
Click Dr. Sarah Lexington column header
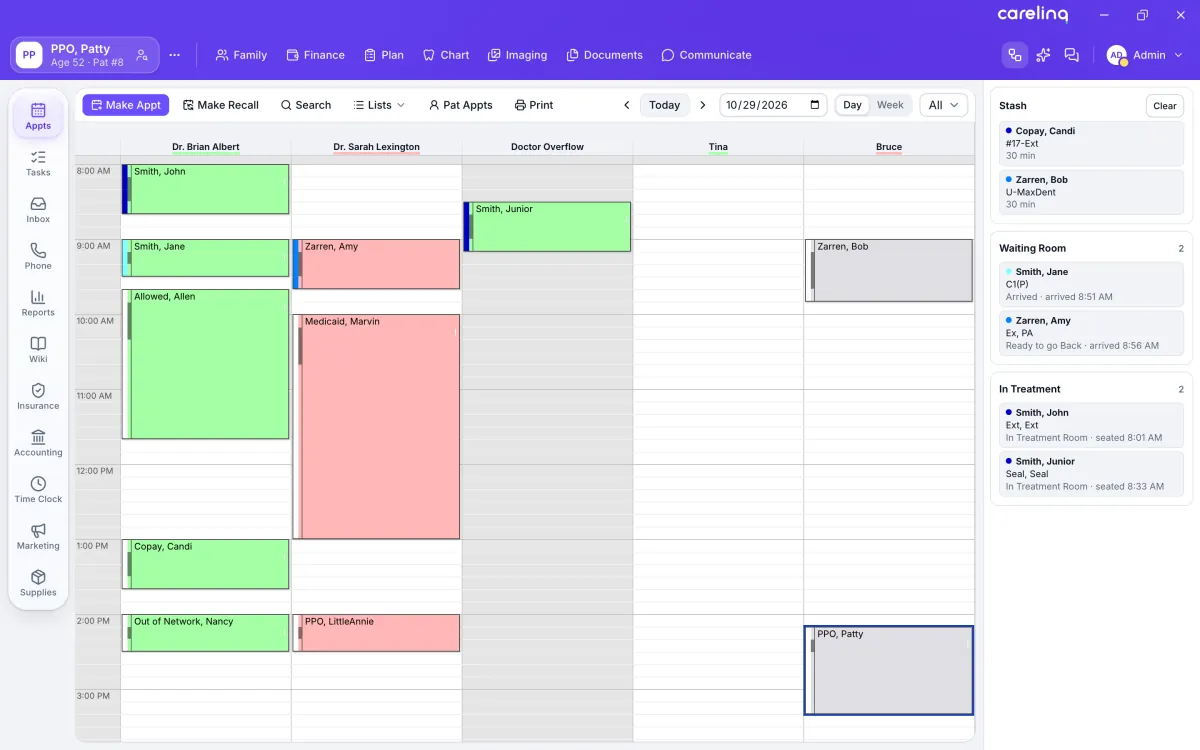pyautogui.click(x=376, y=147)
